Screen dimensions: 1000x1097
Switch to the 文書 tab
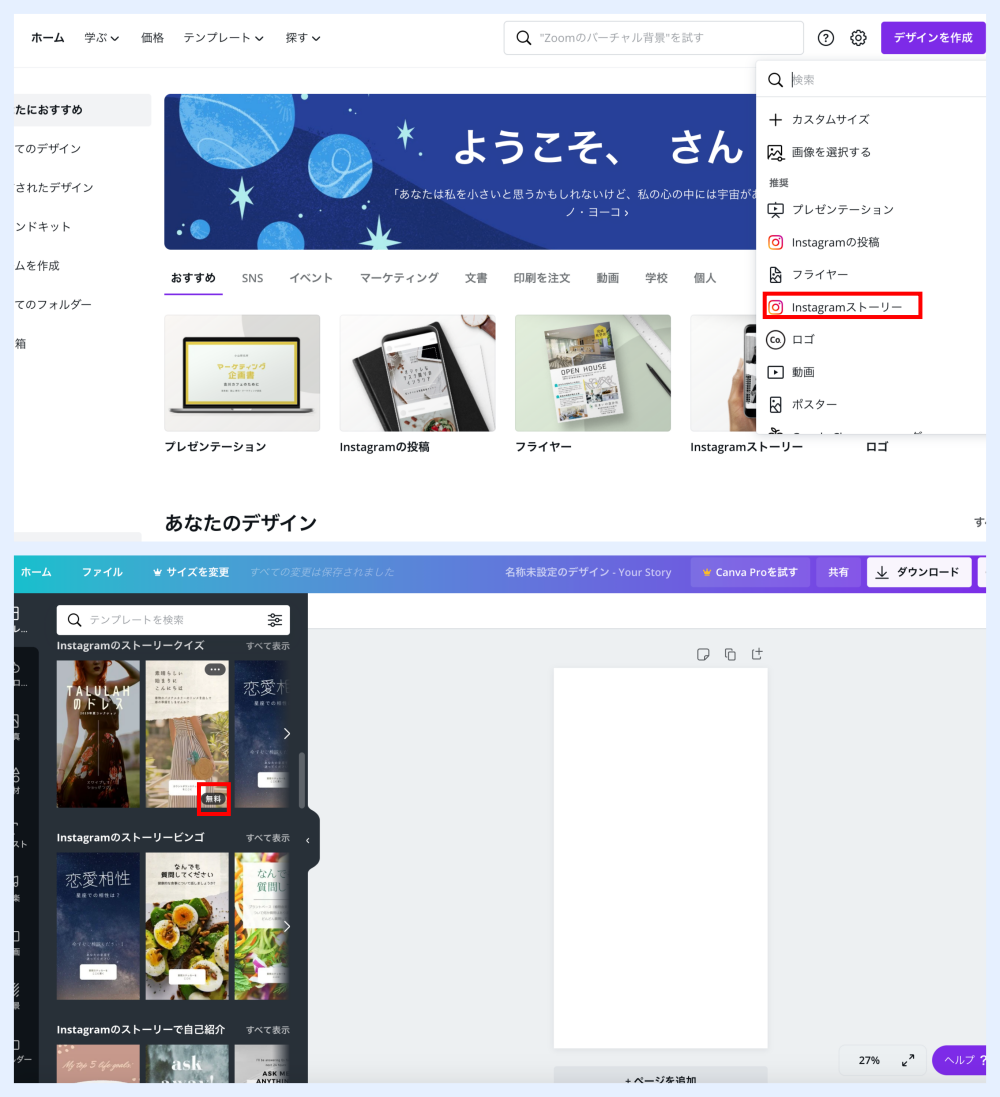pos(477,278)
